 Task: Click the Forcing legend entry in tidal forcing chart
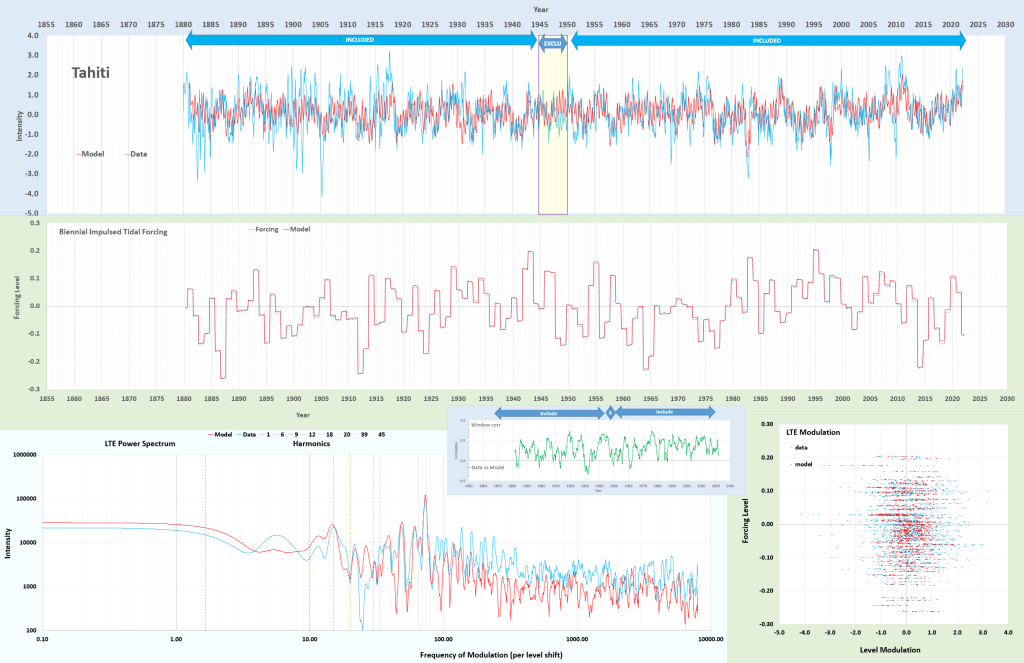tap(262, 229)
